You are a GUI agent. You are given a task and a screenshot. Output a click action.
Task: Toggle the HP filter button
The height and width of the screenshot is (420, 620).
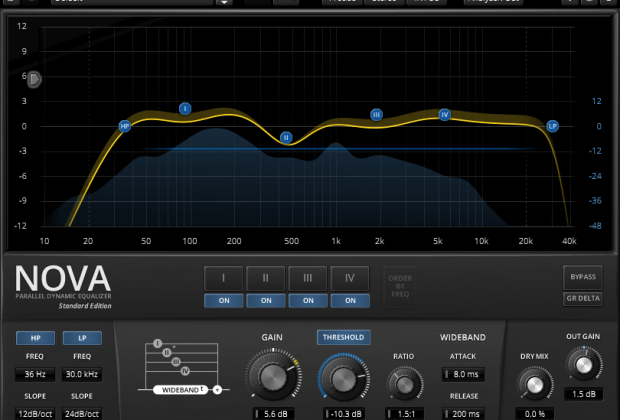[x=36, y=338]
